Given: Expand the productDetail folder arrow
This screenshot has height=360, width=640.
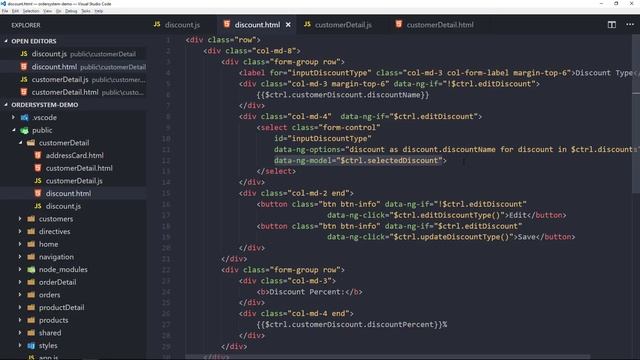Looking at the screenshot, I should point(20,307).
